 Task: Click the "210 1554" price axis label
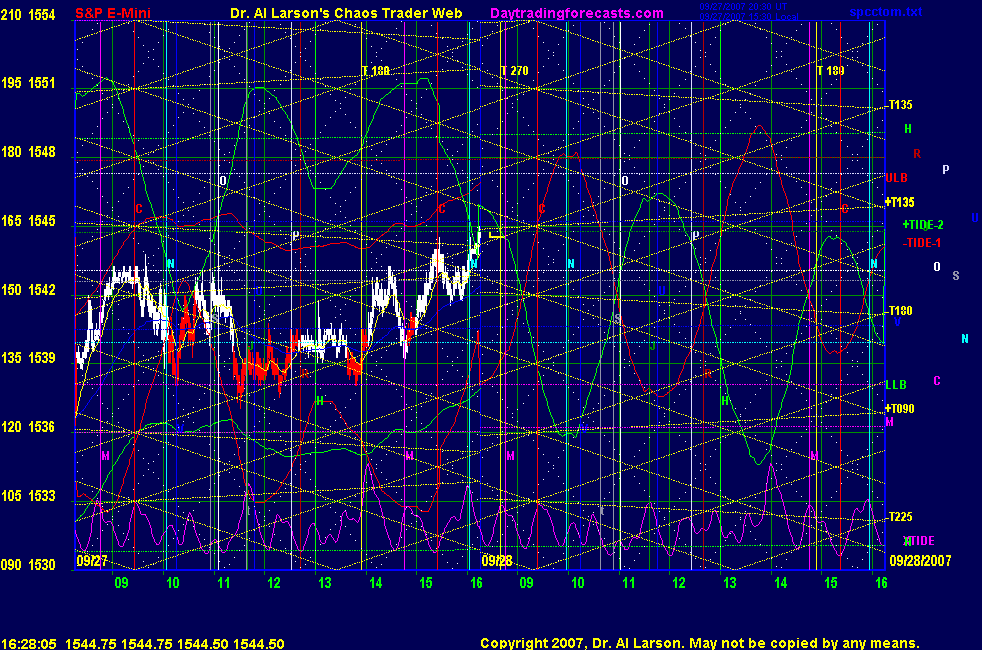(28, 14)
